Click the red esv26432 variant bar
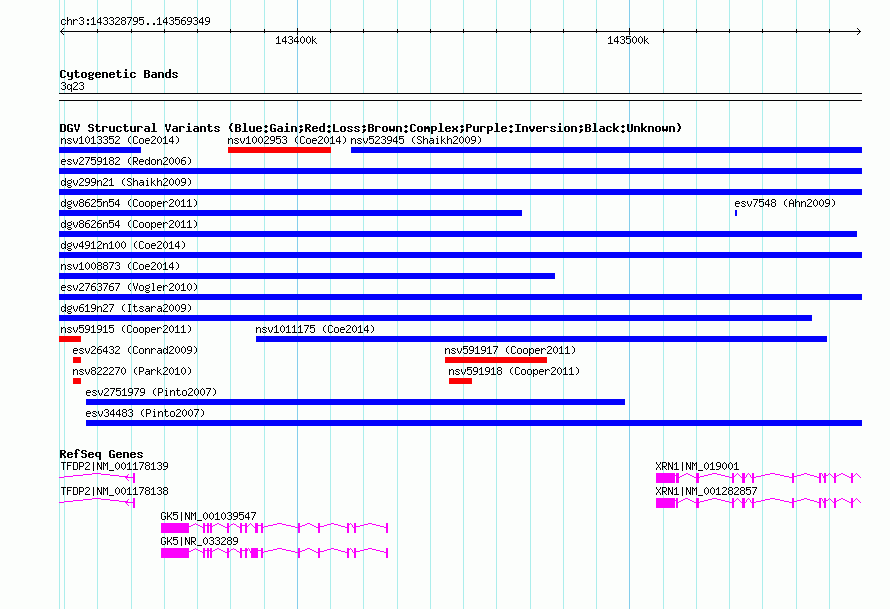This screenshot has width=890, height=609. pos(77,360)
